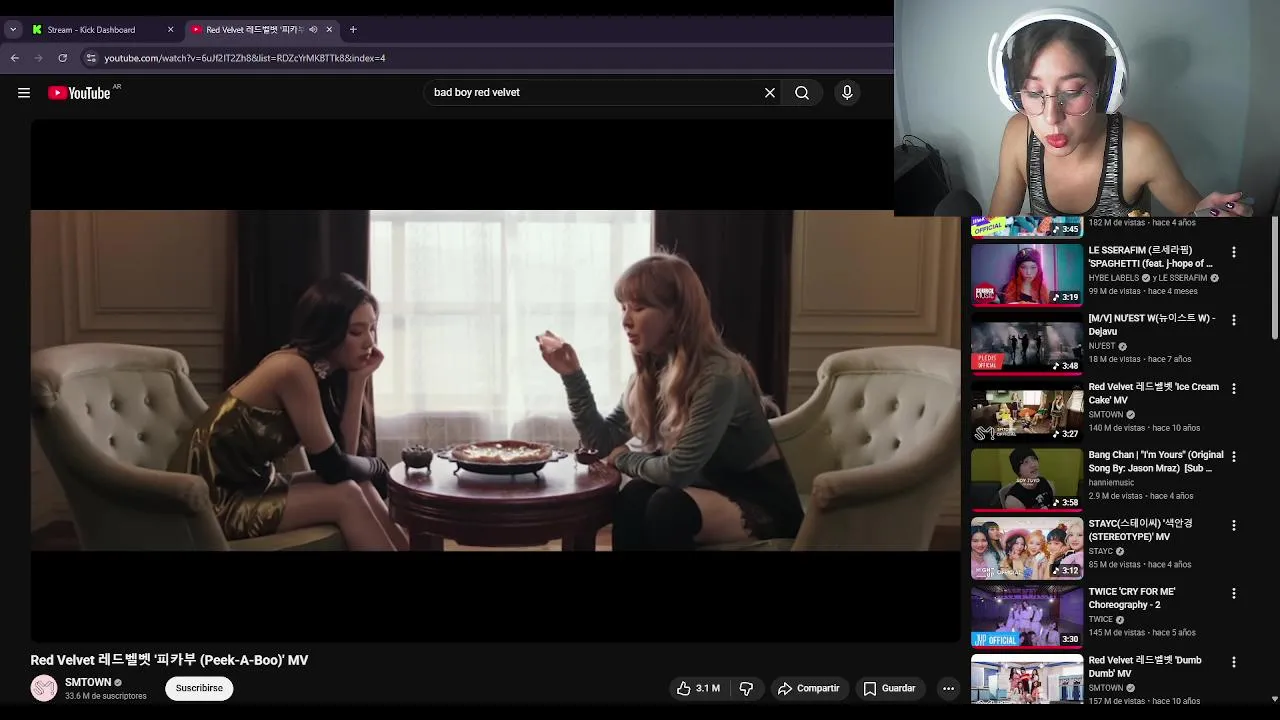Open options menu for LE SSERAFIM SPAGHETTI
1280x720 pixels.
click(1234, 252)
